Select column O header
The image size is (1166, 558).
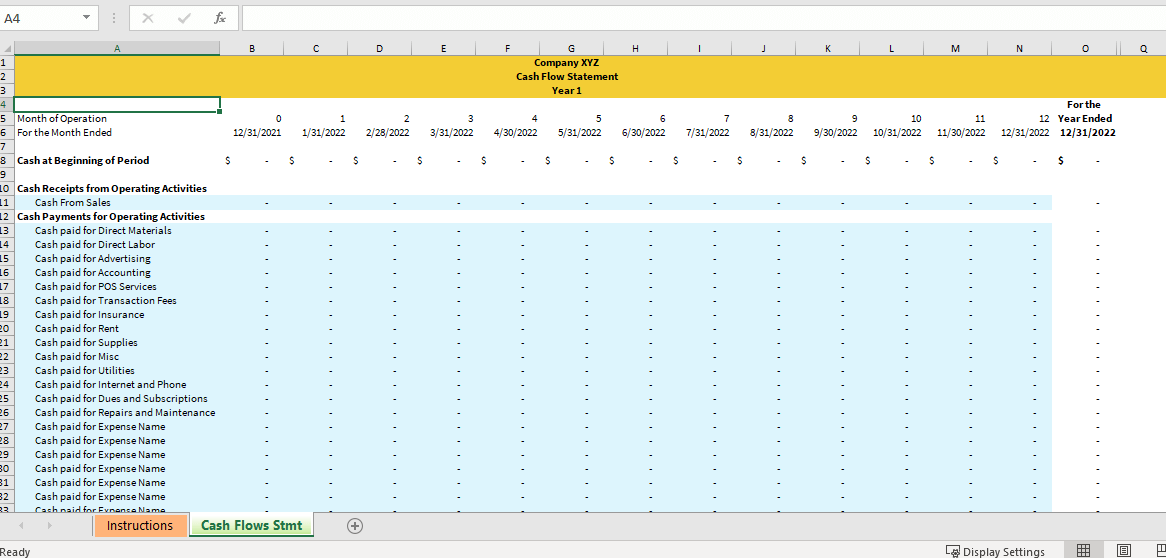1084,48
